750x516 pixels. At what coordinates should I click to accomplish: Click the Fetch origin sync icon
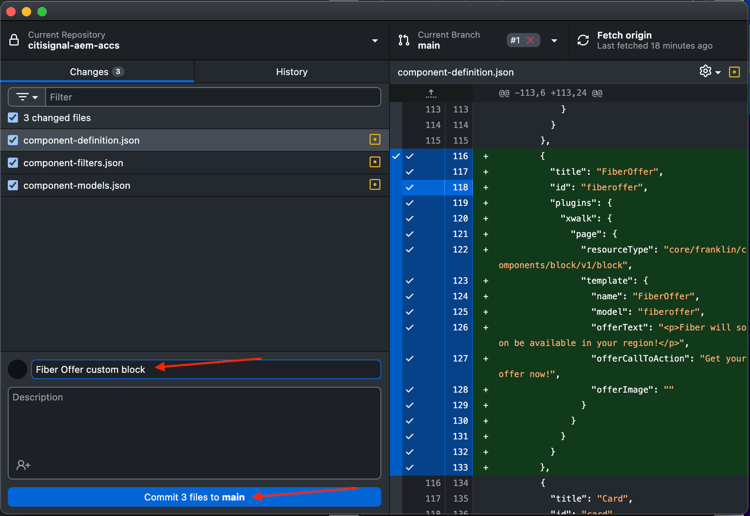pyautogui.click(x=583, y=40)
